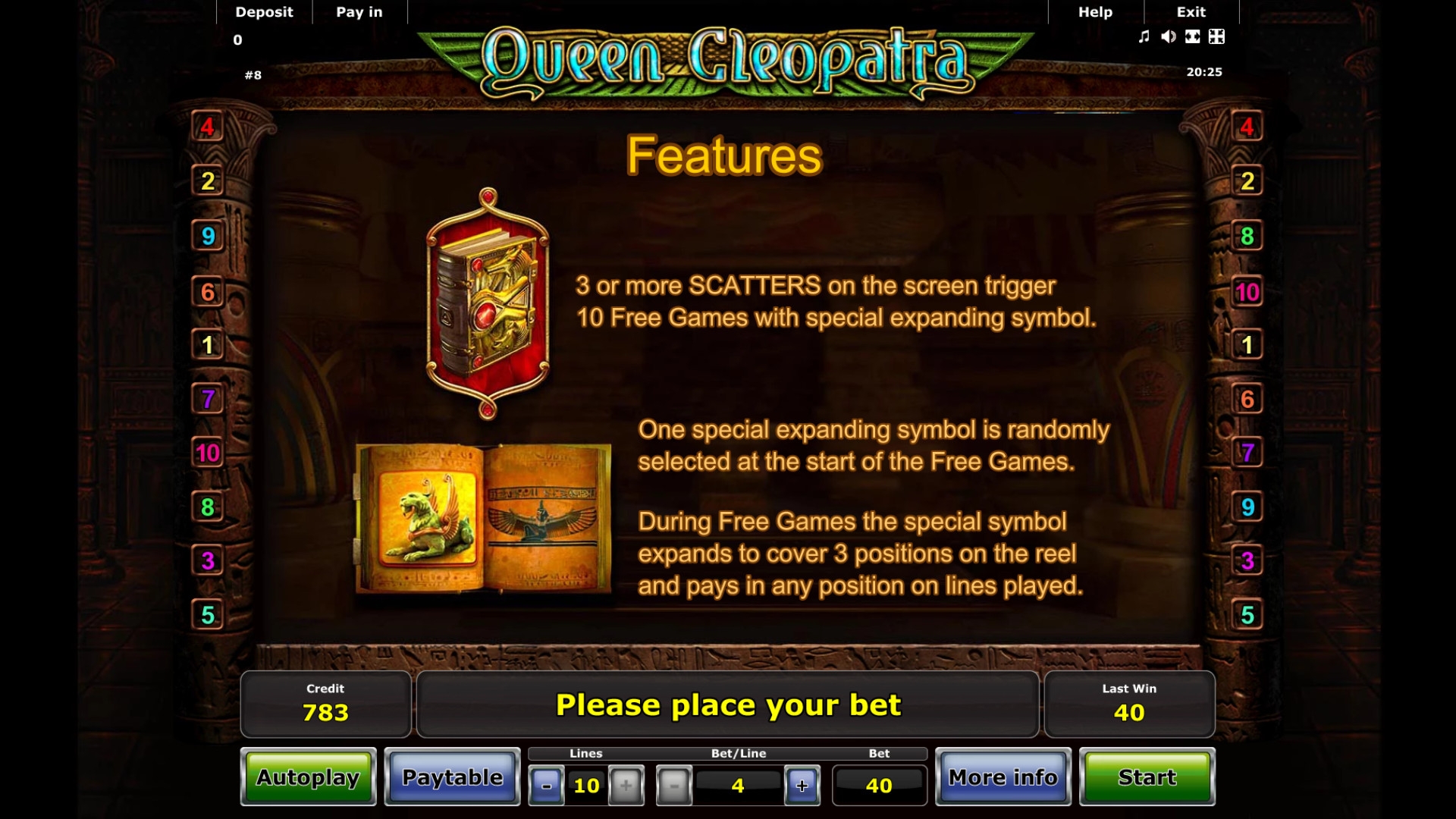Decrease Bet/Line with minus button
This screenshot has width=1456, height=819.
coord(674,786)
